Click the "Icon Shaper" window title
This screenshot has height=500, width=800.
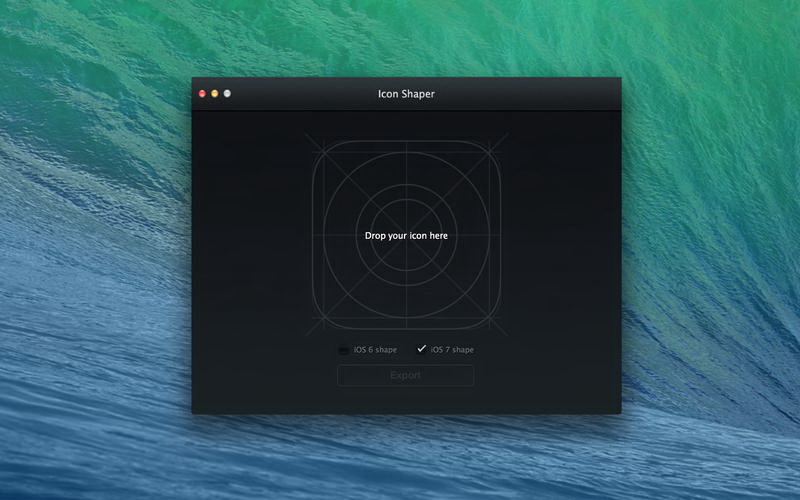[406, 94]
